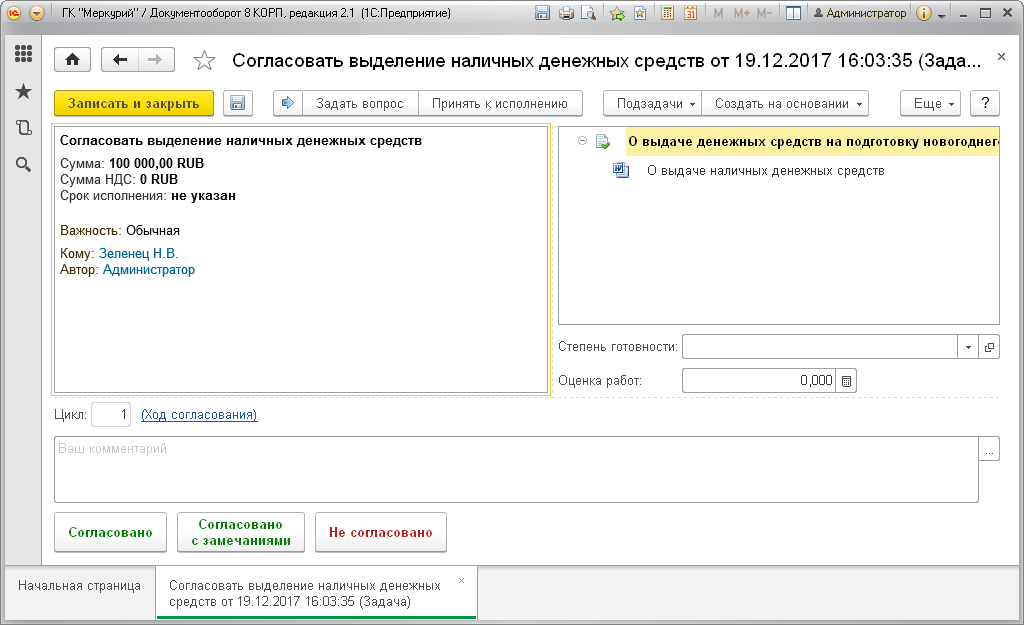Open the Создать на основании dropdown
Image resolution: width=1024 pixels, height=625 pixels.
pyautogui.click(x=786, y=103)
